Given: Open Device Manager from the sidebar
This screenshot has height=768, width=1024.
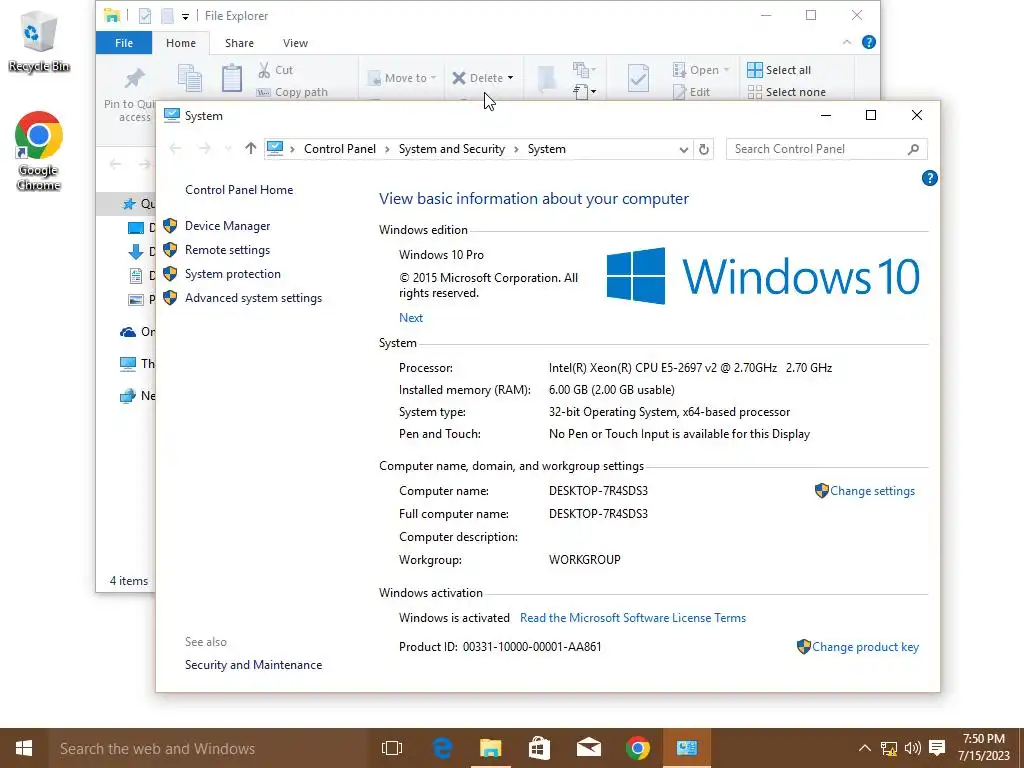Looking at the screenshot, I should click(227, 226).
